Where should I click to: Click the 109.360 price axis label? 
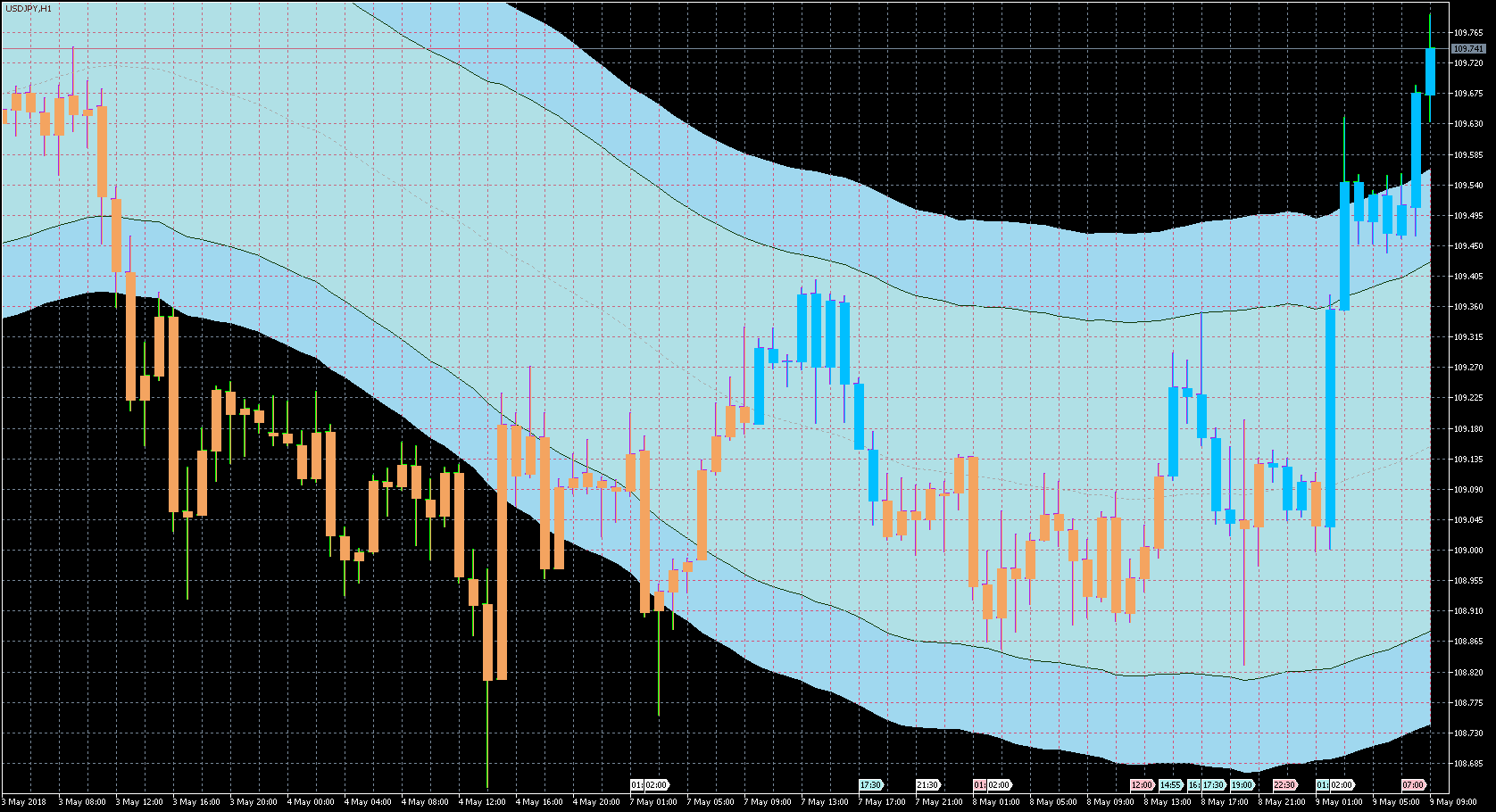tap(1468, 307)
